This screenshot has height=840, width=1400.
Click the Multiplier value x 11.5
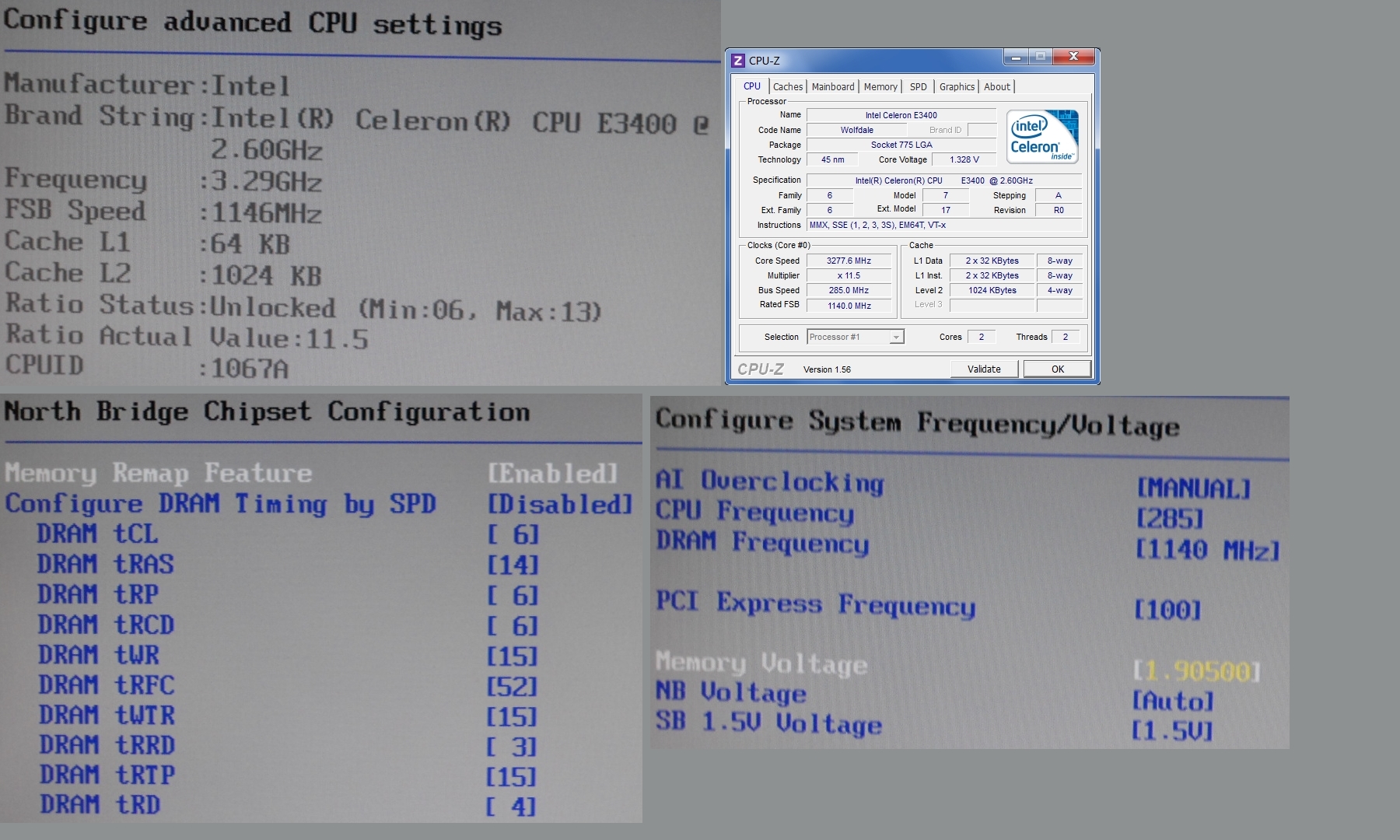(849, 275)
